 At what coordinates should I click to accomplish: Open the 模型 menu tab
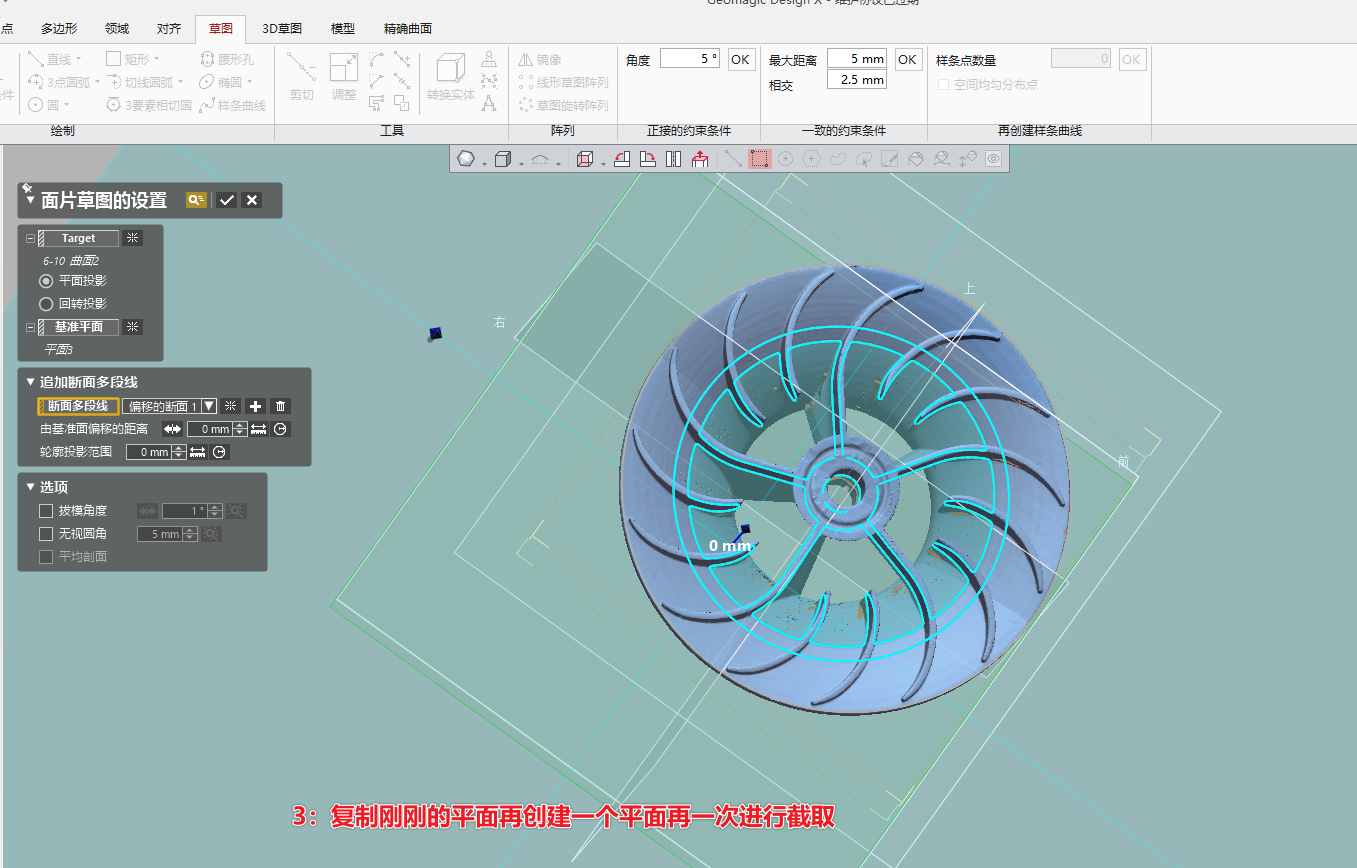coord(342,28)
